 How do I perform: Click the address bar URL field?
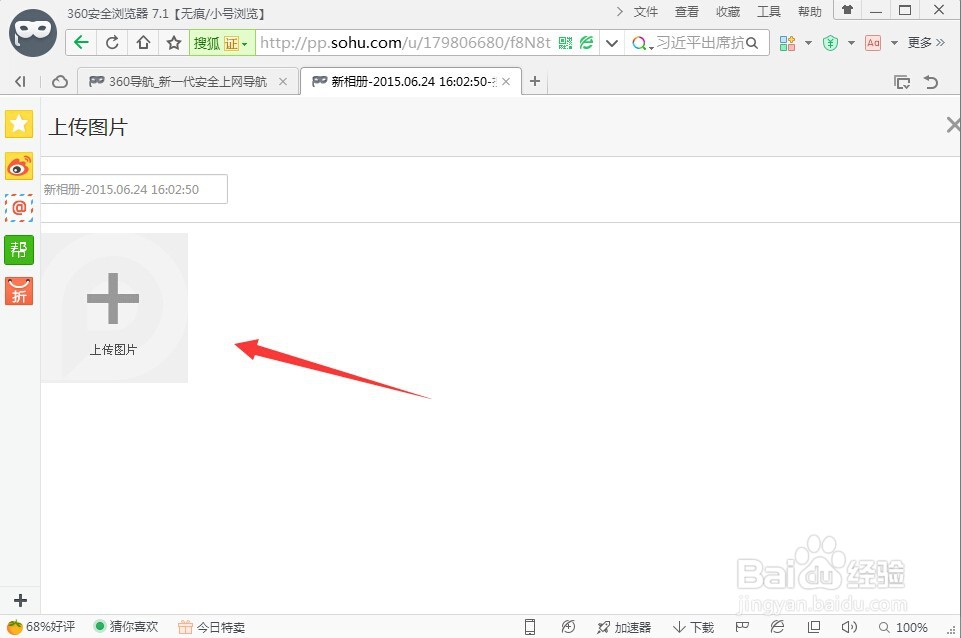click(405, 42)
